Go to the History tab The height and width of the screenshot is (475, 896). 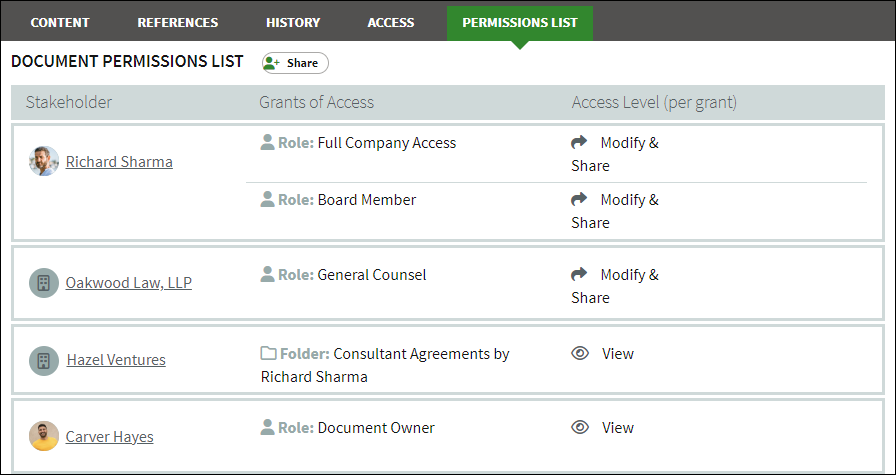click(x=293, y=23)
